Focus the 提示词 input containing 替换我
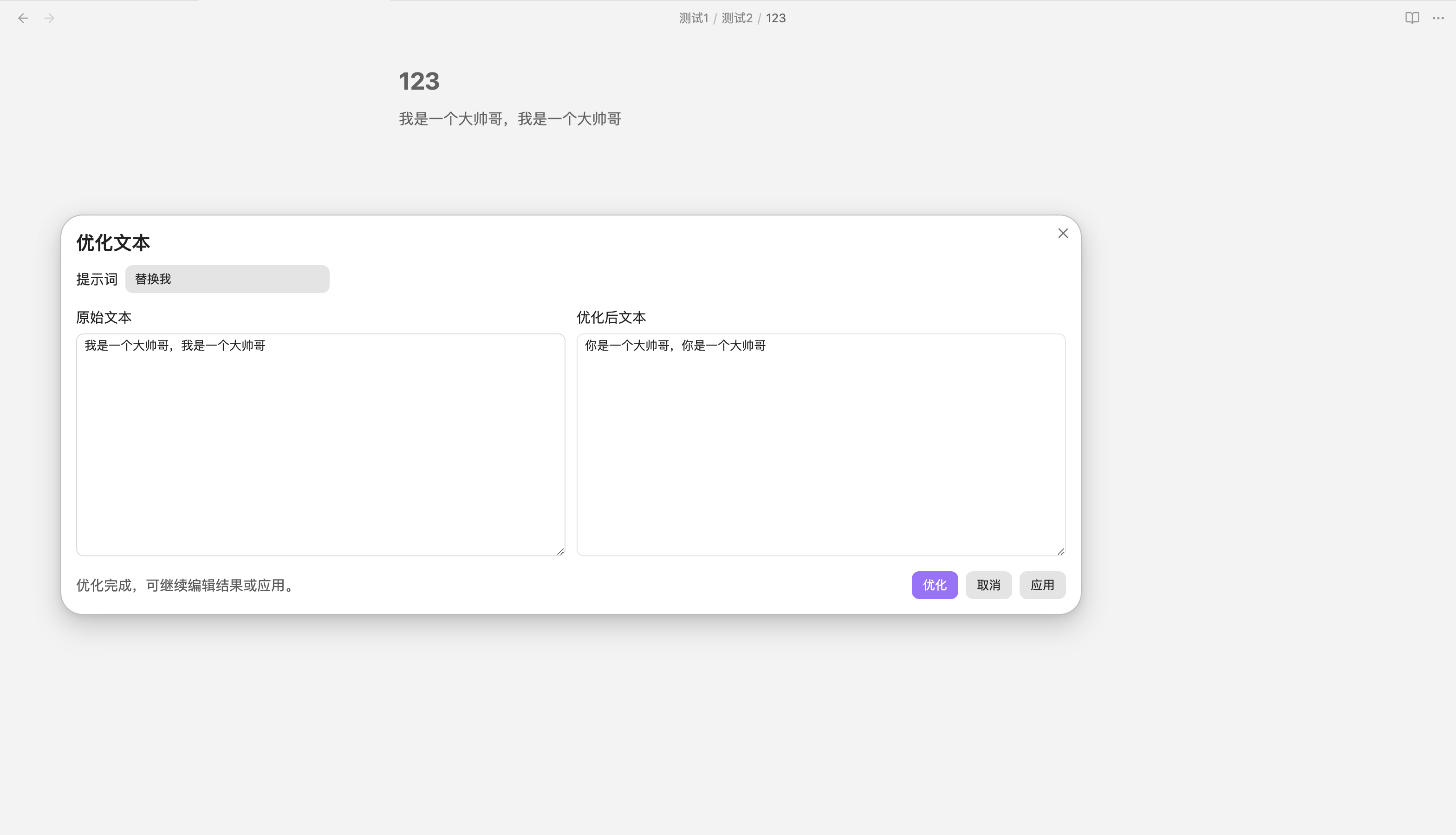The height and width of the screenshot is (835, 1456). coord(227,279)
